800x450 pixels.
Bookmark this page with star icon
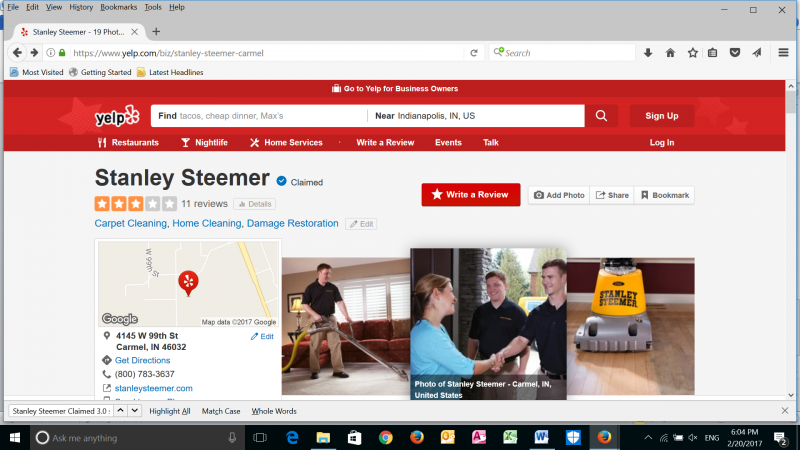tap(691, 53)
